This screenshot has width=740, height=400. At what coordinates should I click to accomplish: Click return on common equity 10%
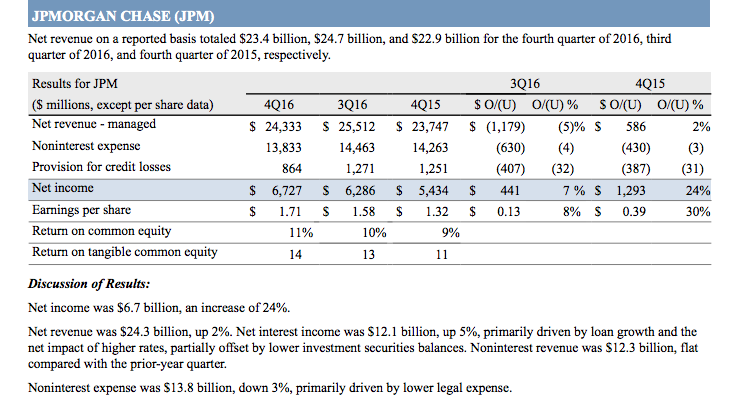point(374,233)
